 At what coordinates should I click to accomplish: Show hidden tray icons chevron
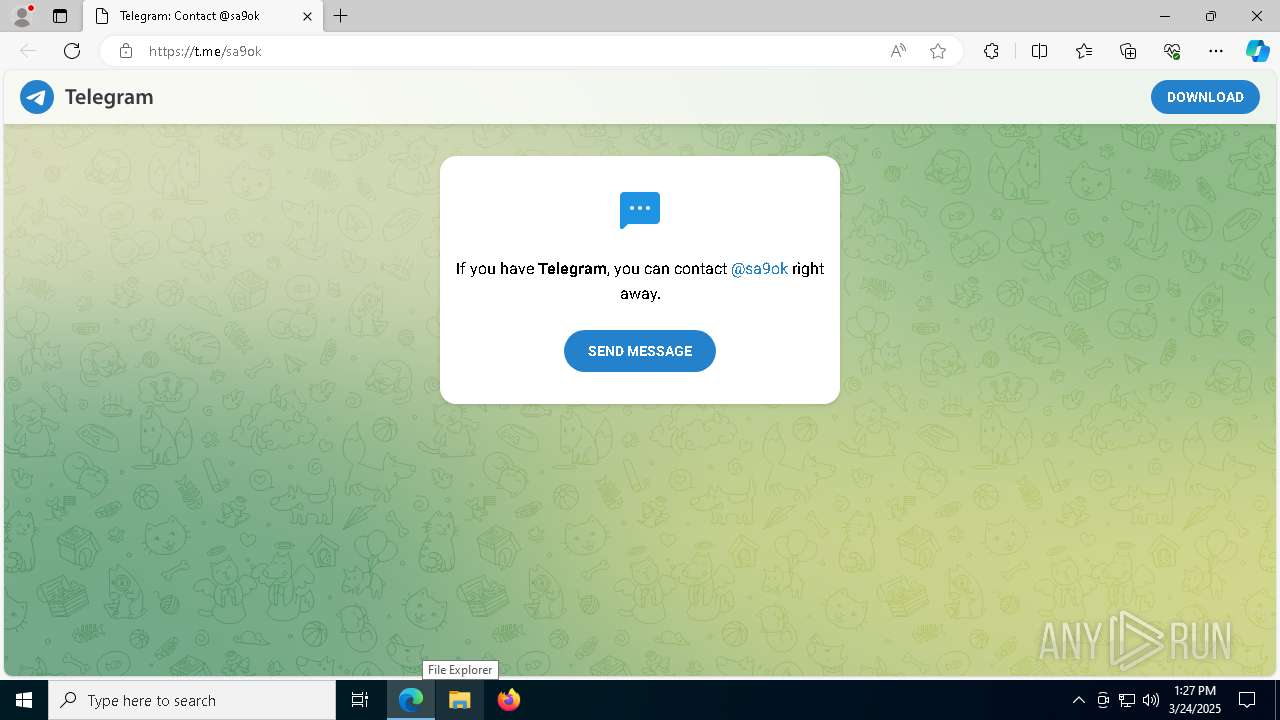(1078, 700)
